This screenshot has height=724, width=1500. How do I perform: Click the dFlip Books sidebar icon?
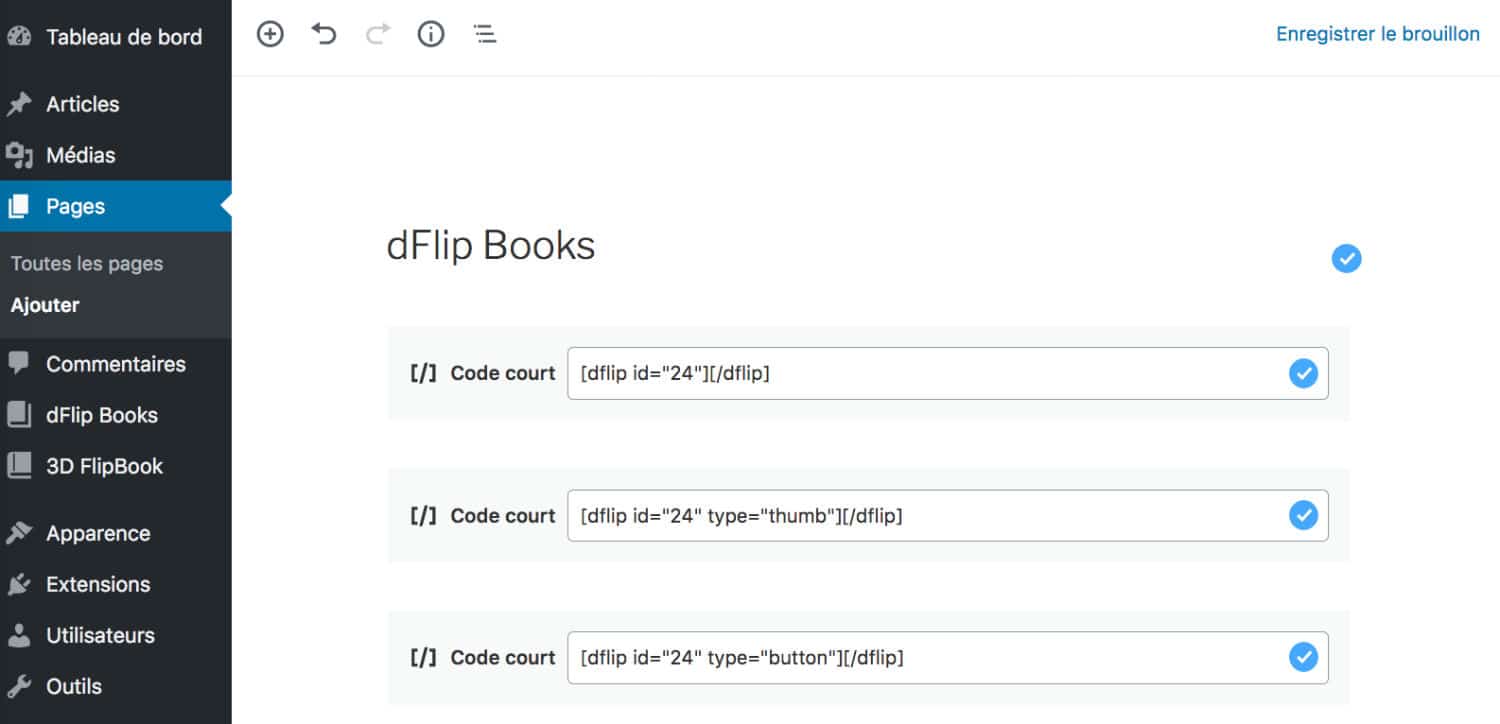pos(19,415)
